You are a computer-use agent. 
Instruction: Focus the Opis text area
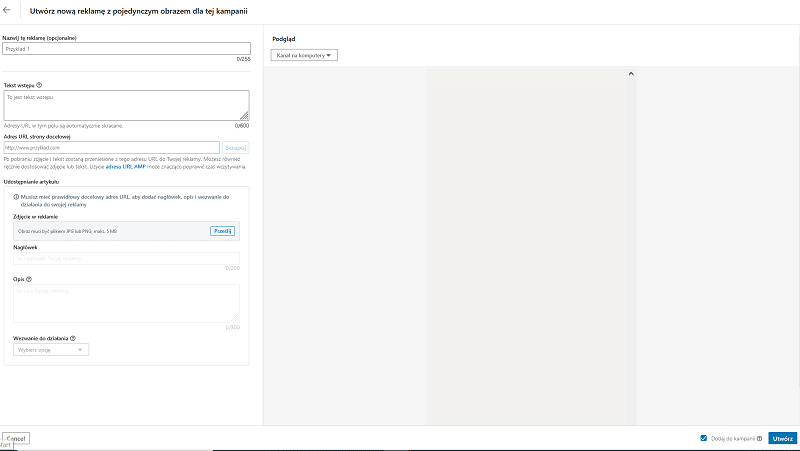pos(127,304)
